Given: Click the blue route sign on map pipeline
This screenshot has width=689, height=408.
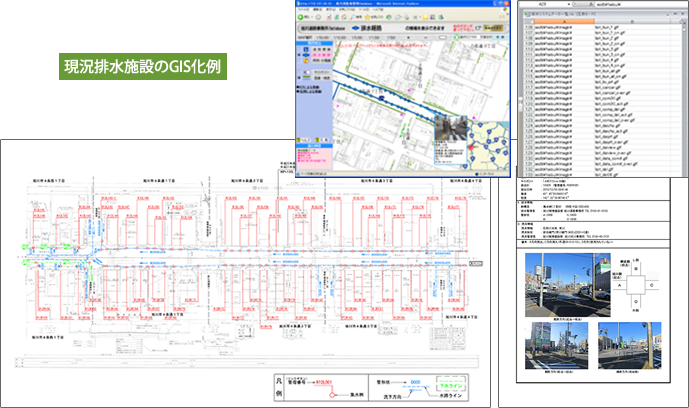Looking at the screenshot, I should (381, 98).
